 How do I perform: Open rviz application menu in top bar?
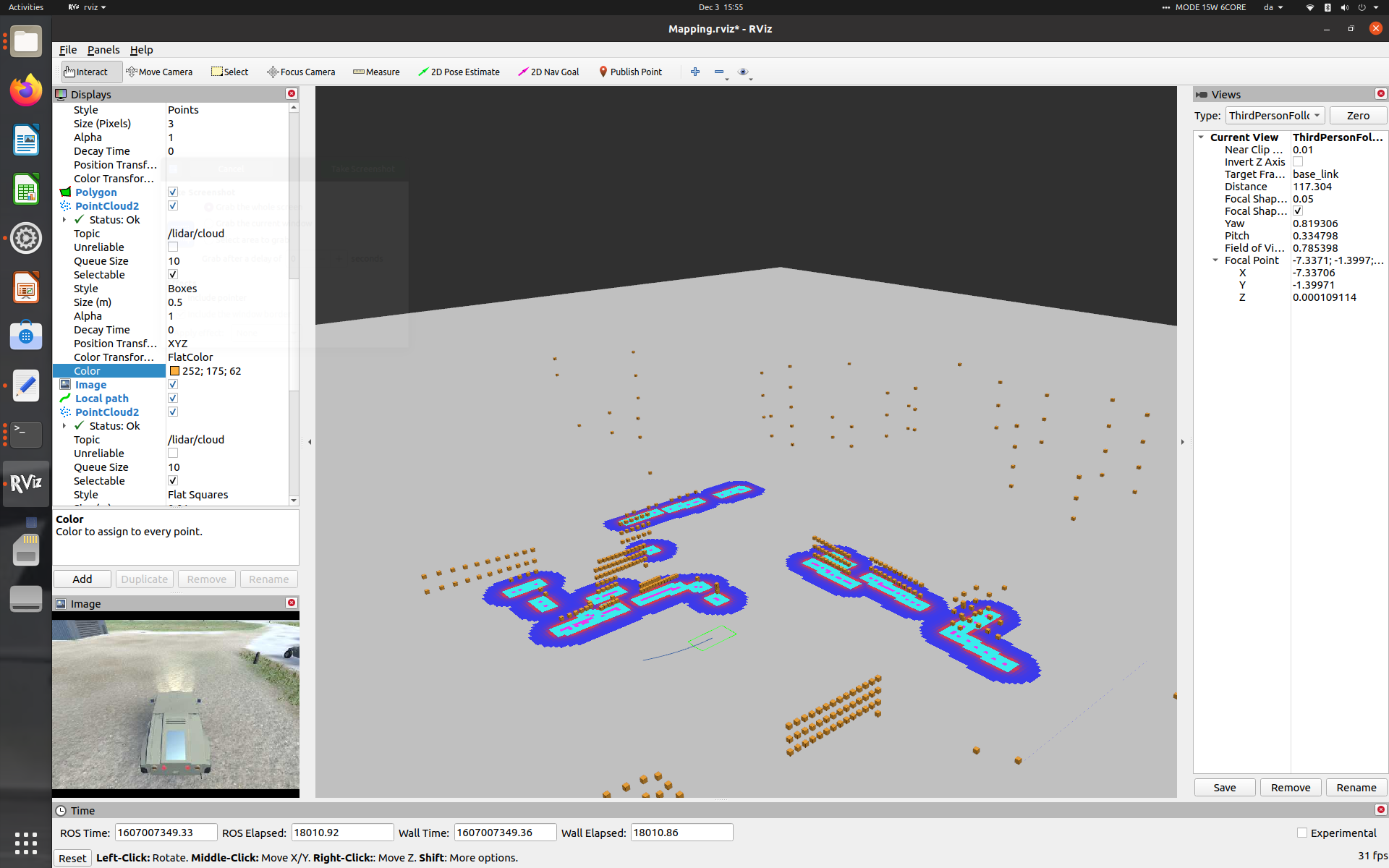coord(88,7)
